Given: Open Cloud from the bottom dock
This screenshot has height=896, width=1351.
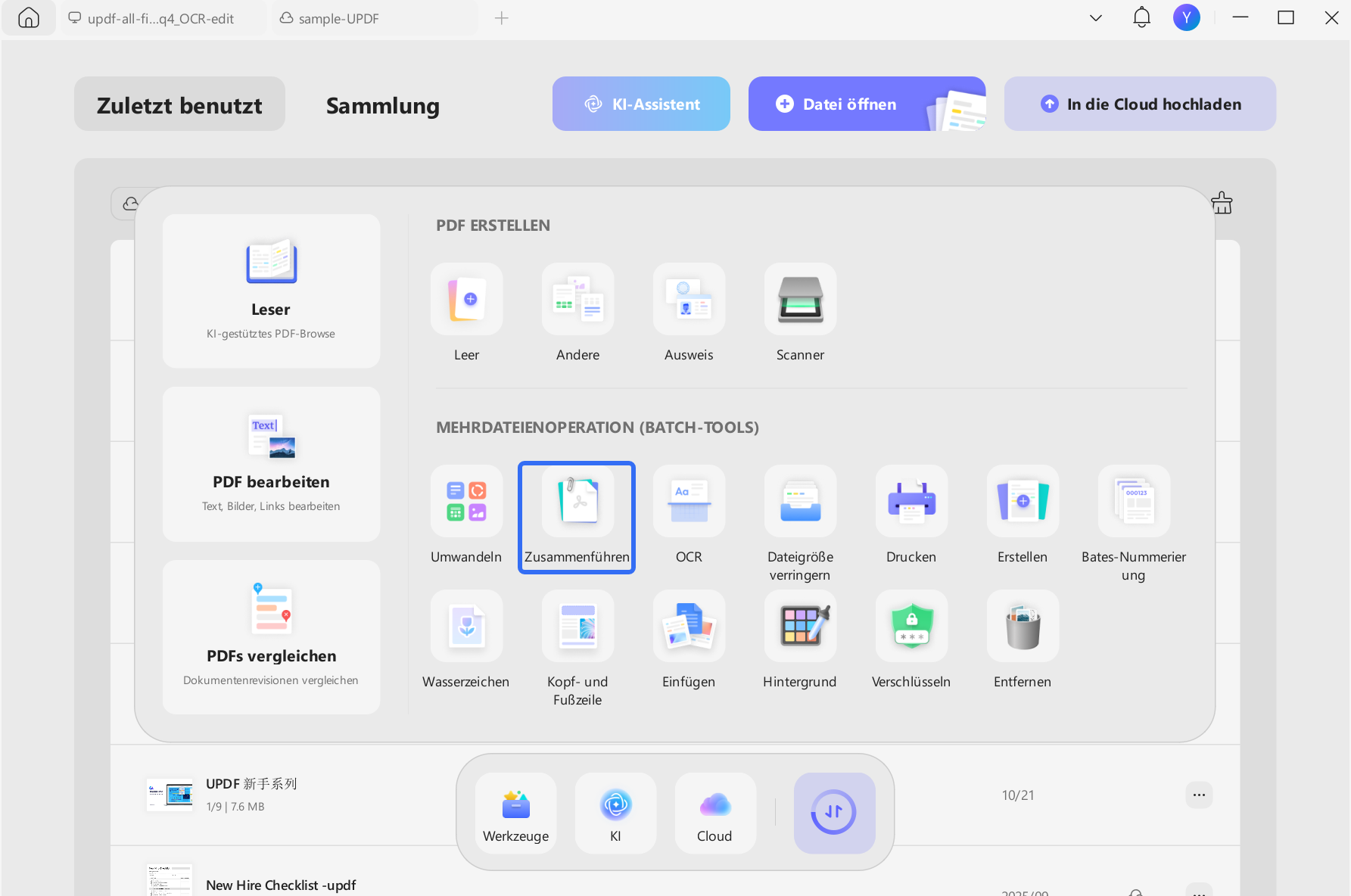Looking at the screenshot, I should click(714, 813).
